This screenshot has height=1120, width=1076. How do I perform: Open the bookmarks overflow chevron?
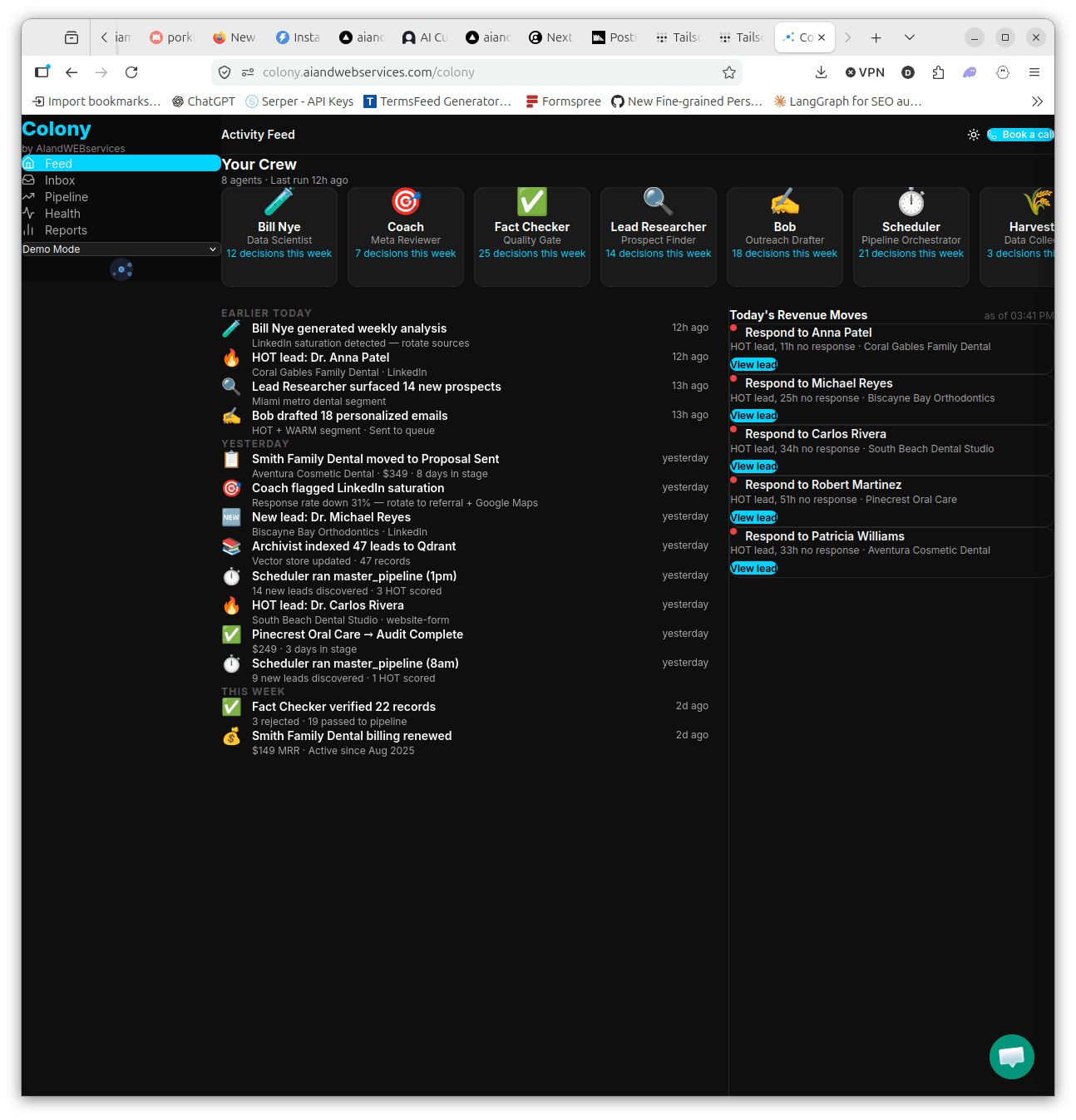coord(1037,101)
